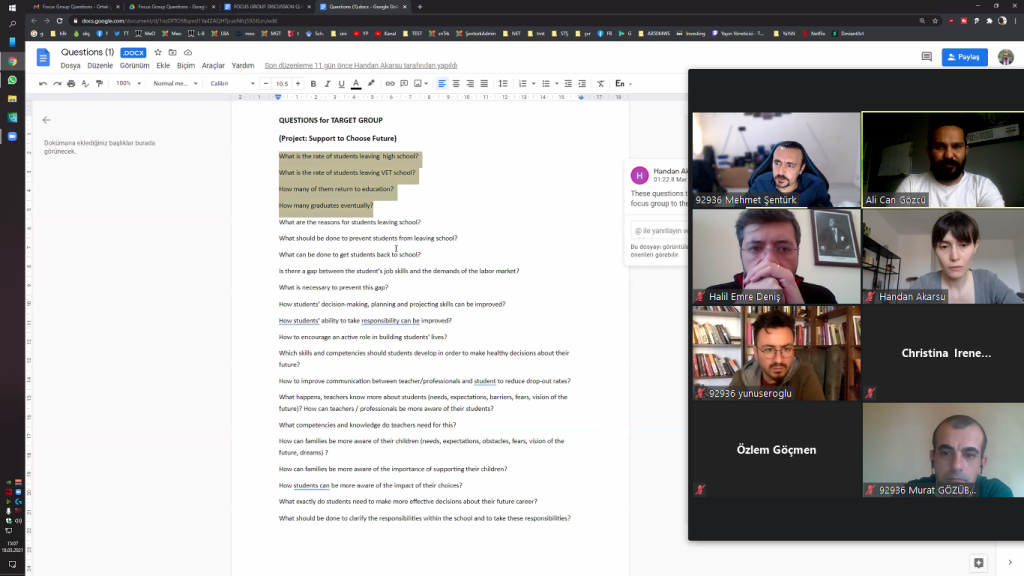Open the line spacing options

pos(503,84)
